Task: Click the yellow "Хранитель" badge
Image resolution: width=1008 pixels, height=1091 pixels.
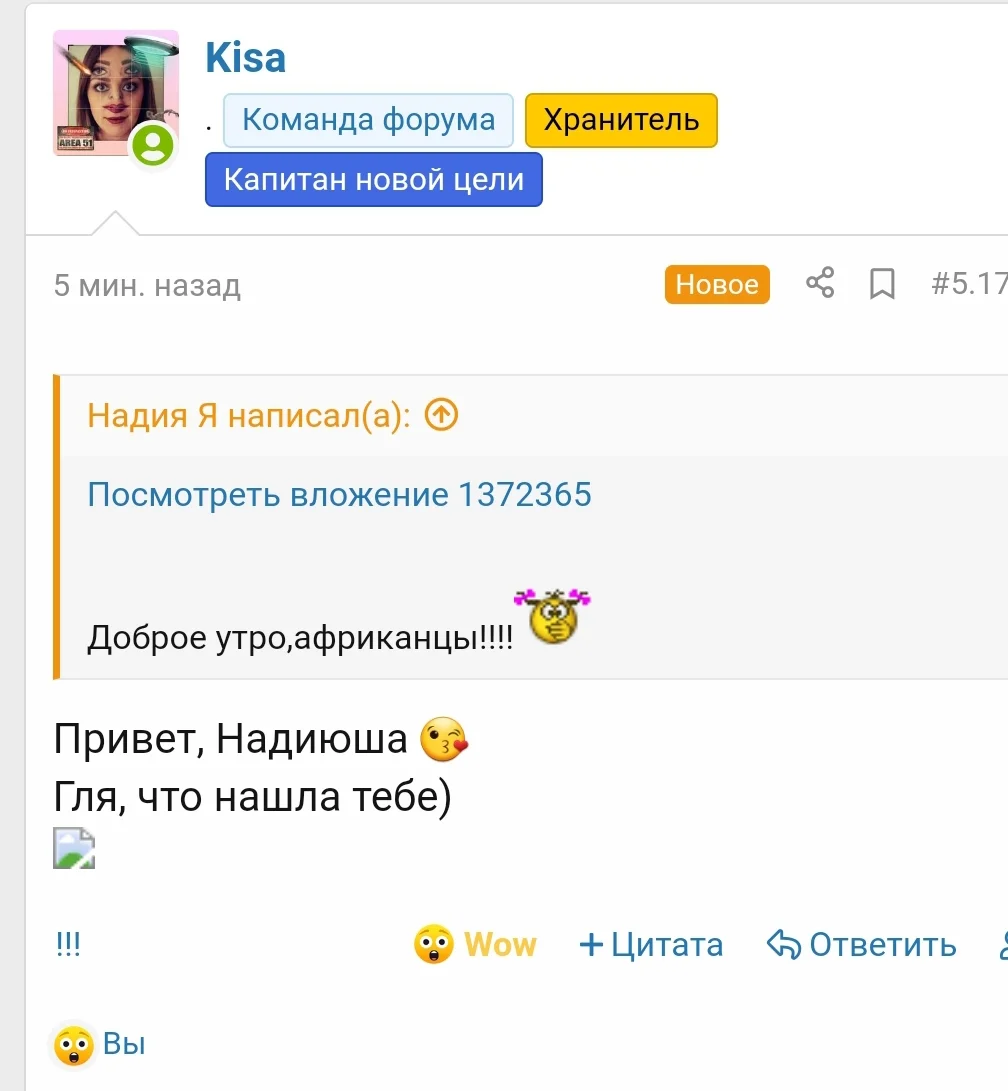Action: coord(621,120)
